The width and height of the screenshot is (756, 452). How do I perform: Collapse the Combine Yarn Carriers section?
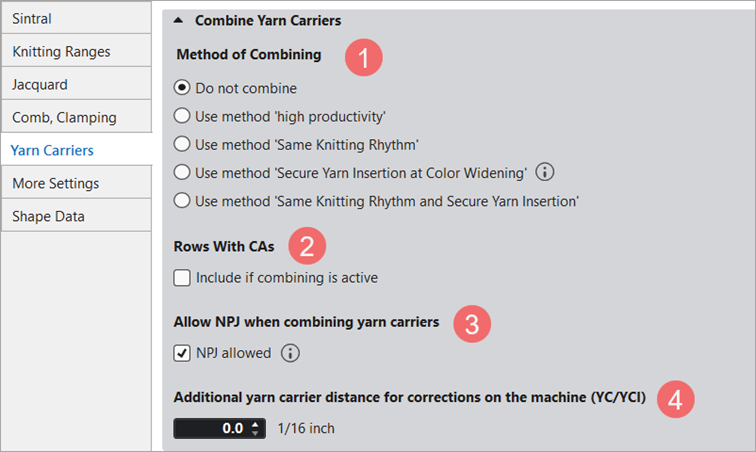[x=178, y=19]
